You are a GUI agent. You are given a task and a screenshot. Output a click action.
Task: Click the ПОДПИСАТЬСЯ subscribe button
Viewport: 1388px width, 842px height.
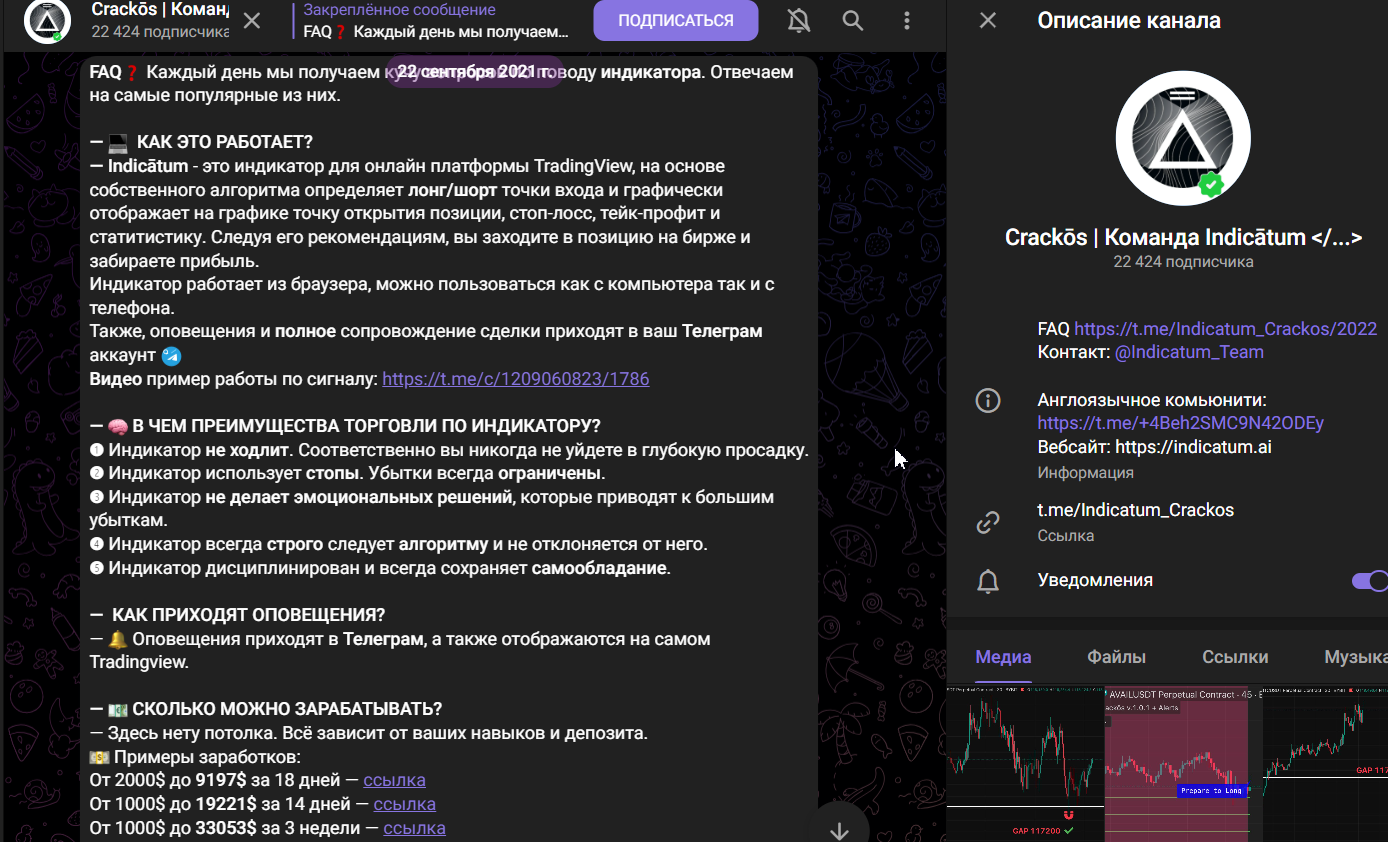[x=676, y=20]
